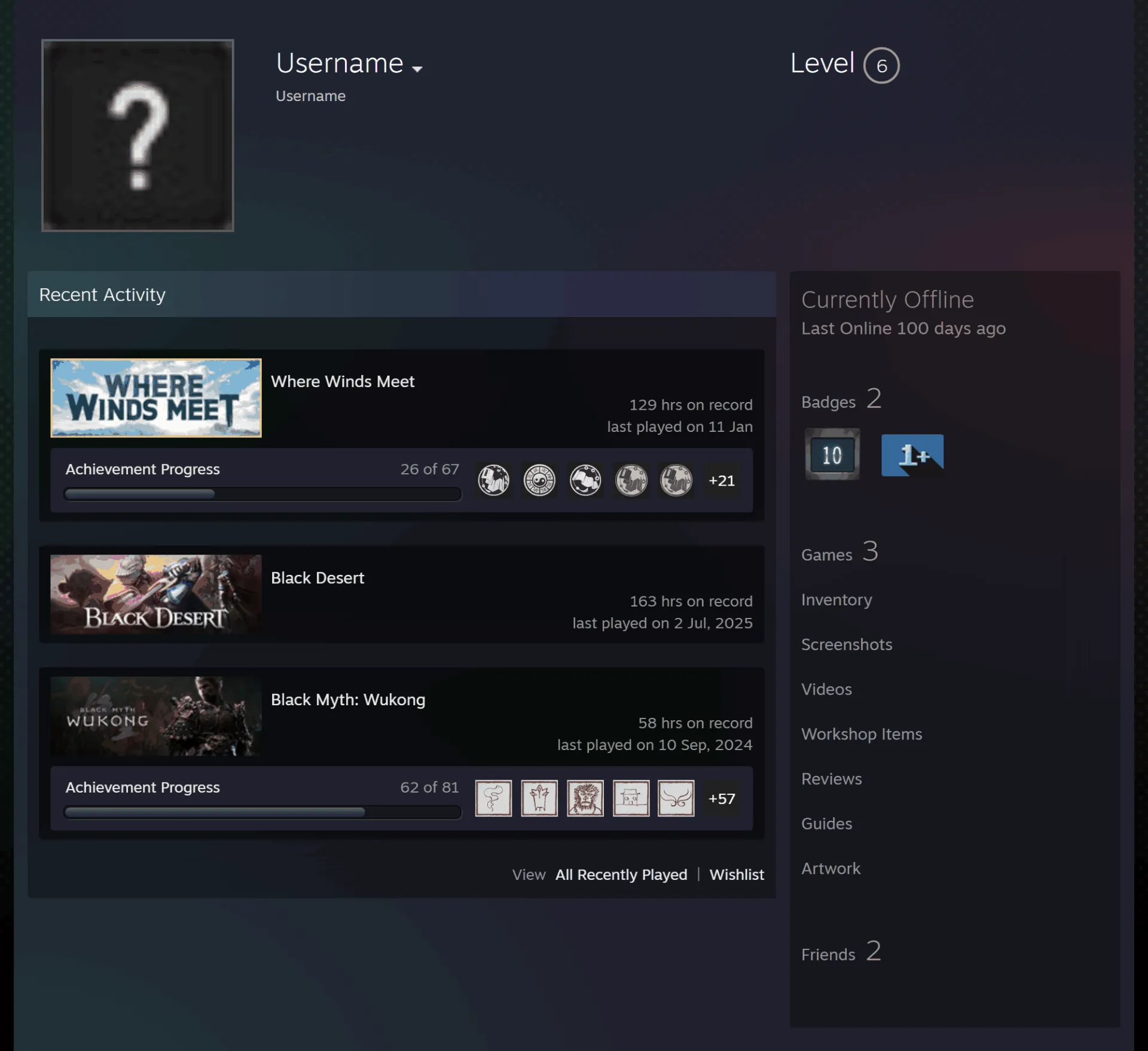1148x1051 pixels.
Task: Open Workshop Items from the sidebar
Action: 862,734
